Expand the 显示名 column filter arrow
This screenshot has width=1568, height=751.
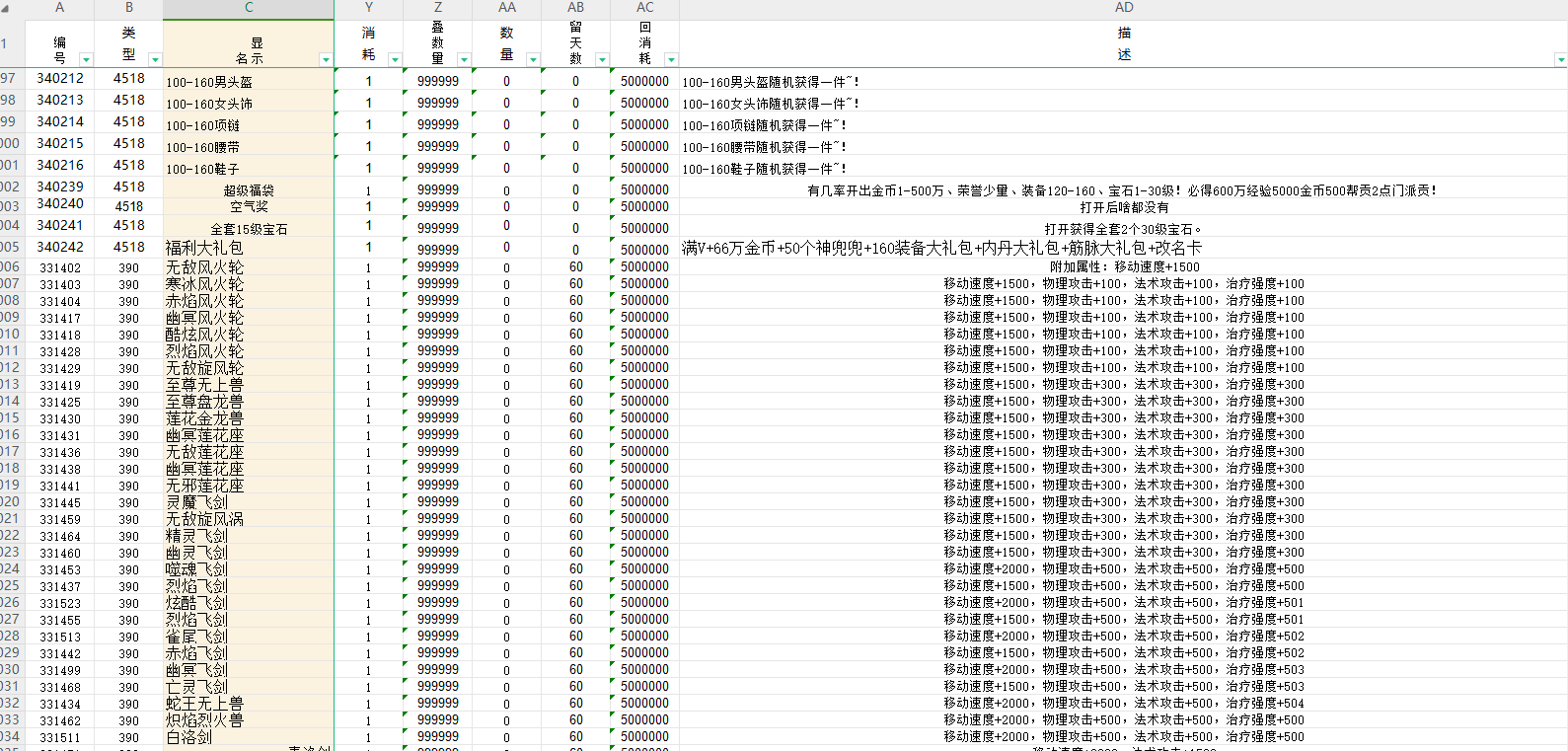[326, 60]
